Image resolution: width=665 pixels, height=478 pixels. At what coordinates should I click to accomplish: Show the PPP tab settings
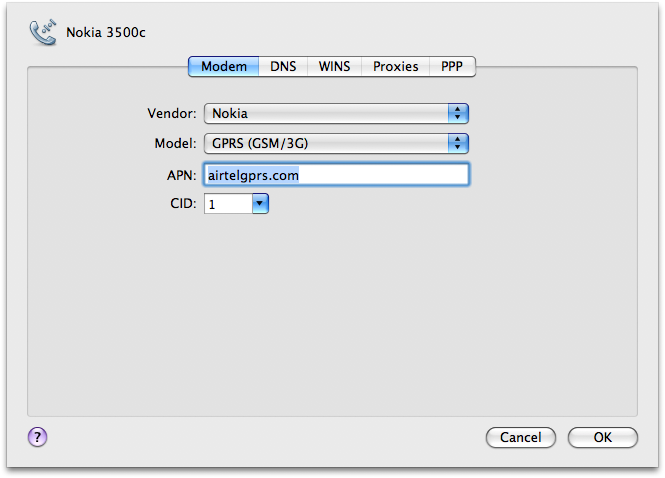[452, 67]
